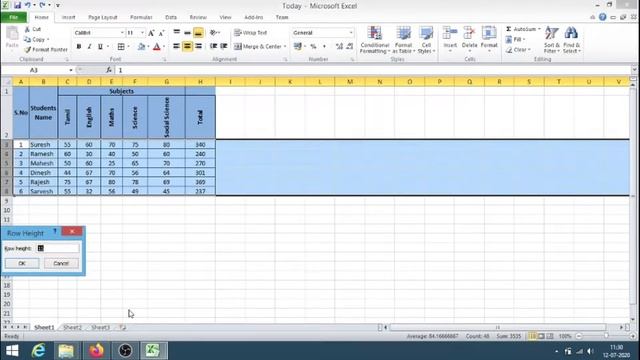Click the Percent Style icon
The image size is (640, 360).
[313, 47]
